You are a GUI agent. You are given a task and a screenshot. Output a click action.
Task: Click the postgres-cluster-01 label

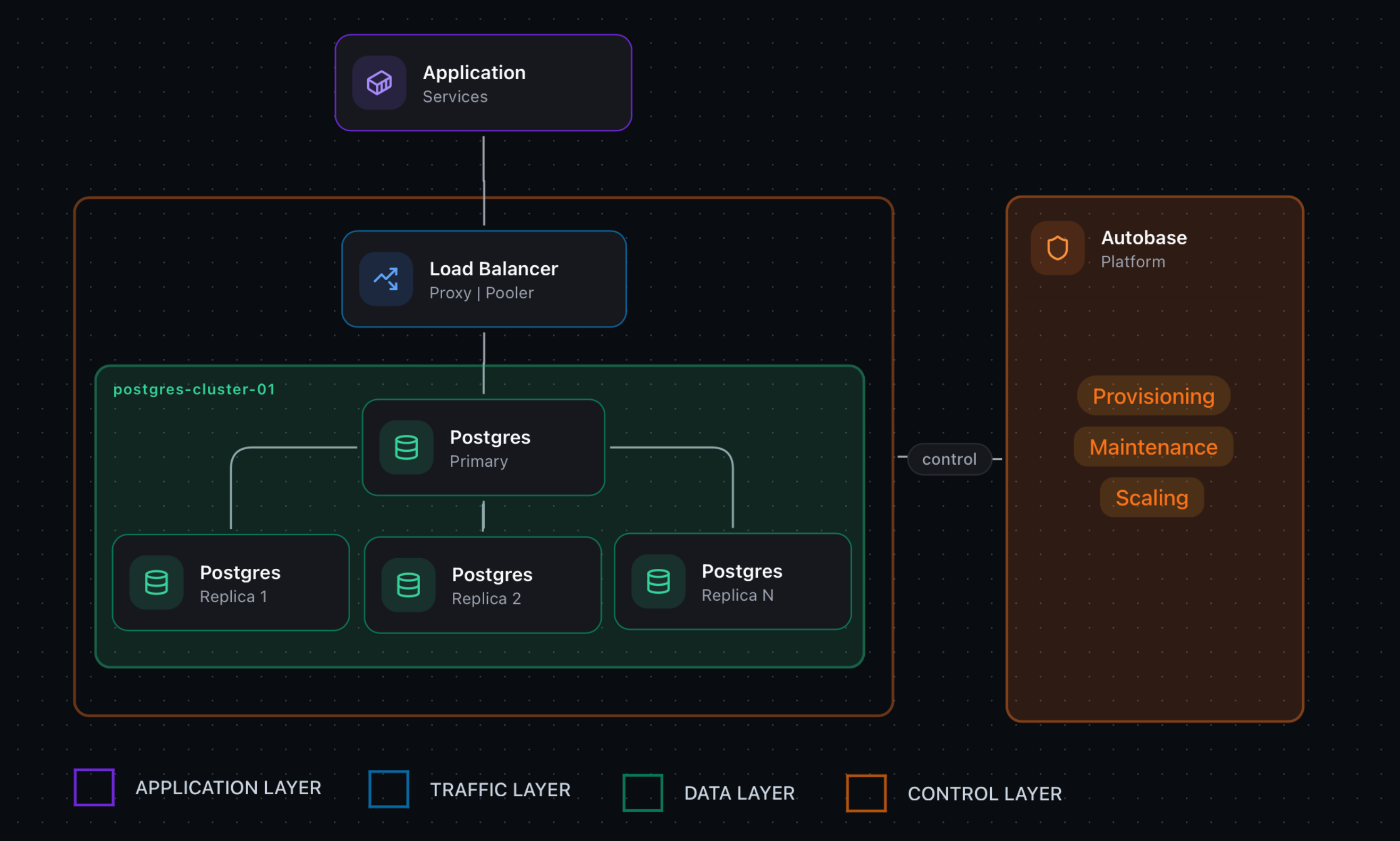pyautogui.click(x=195, y=389)
